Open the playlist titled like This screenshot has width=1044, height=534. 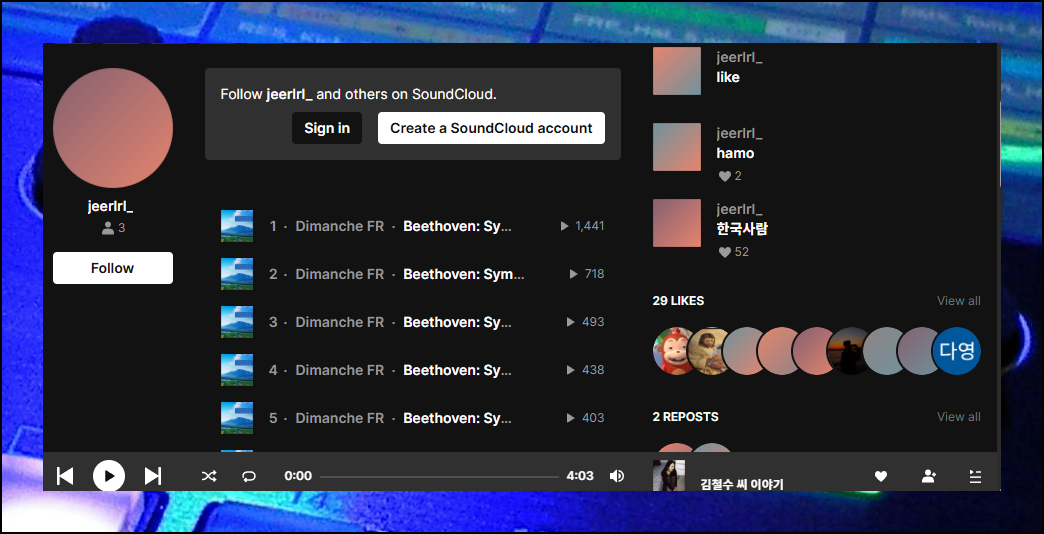(x=728, y=77)
